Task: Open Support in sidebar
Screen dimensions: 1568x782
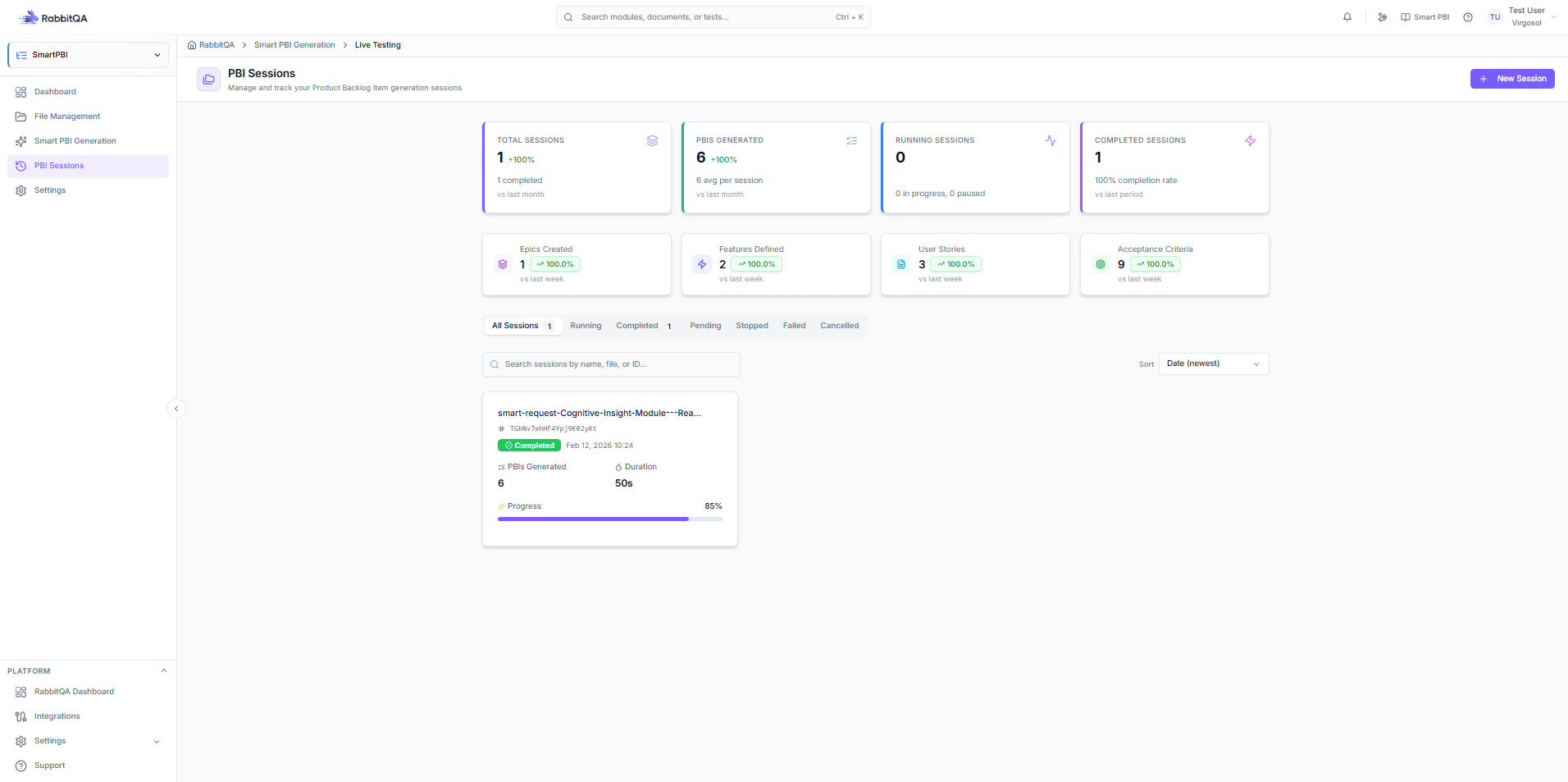Action: (88, 766)
